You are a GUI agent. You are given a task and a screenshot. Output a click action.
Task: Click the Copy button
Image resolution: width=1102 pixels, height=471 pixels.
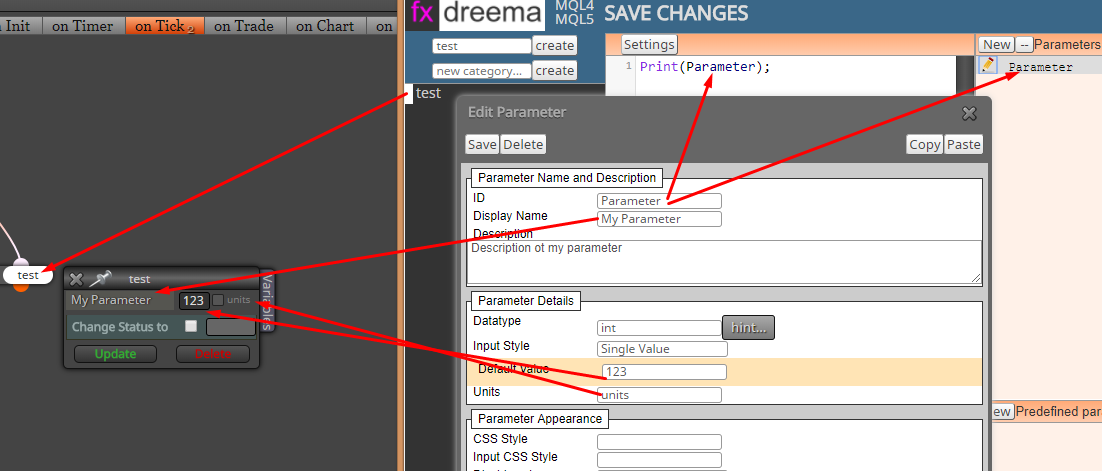pos(925,144)
